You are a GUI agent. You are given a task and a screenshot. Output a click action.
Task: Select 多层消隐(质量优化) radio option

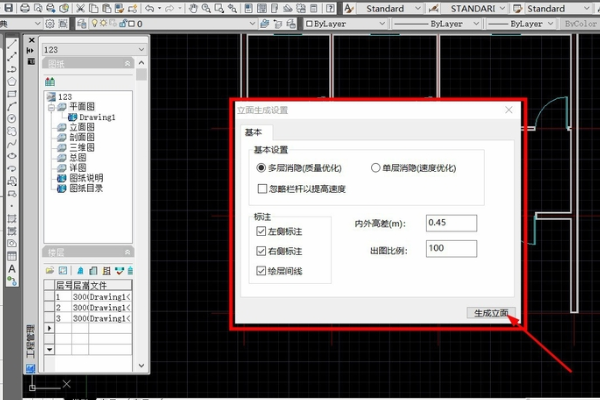262,169
